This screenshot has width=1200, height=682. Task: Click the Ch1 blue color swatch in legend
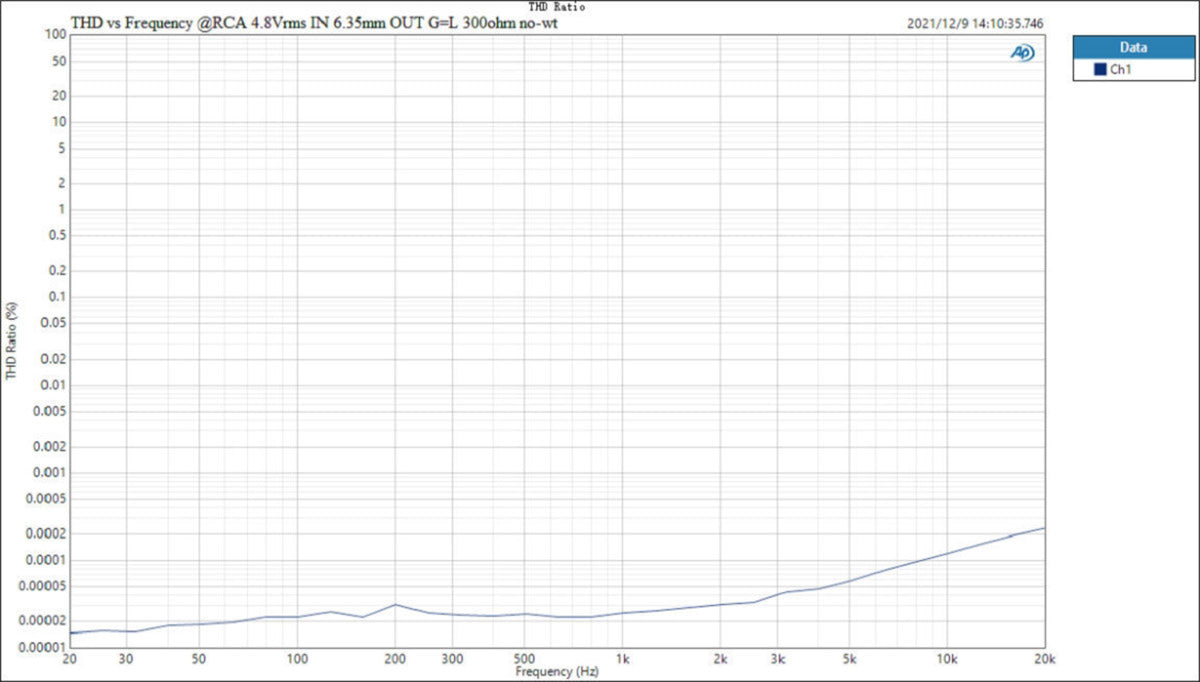[1100, 70]
